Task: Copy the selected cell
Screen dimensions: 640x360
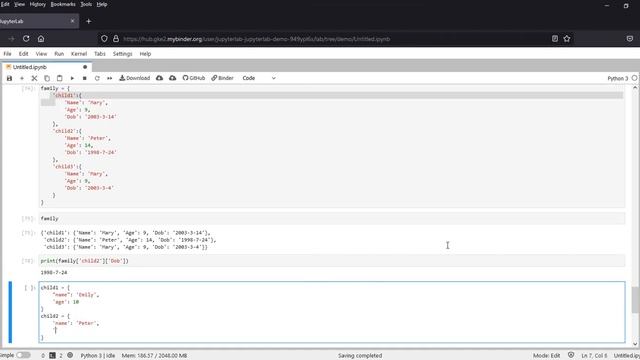Action: pyautogui.click(x=47, y=78)
